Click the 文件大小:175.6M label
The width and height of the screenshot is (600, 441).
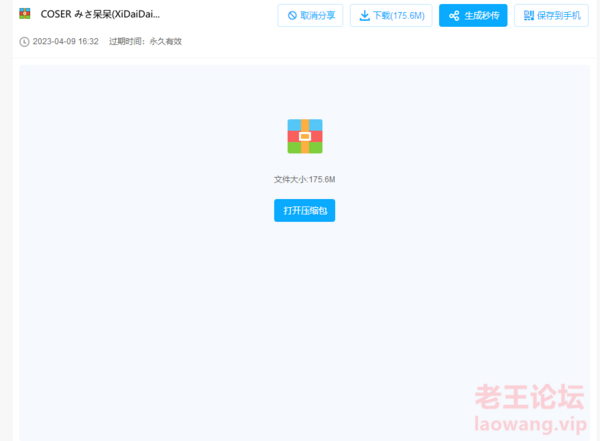pyautogui.click(x=305, y=180)
